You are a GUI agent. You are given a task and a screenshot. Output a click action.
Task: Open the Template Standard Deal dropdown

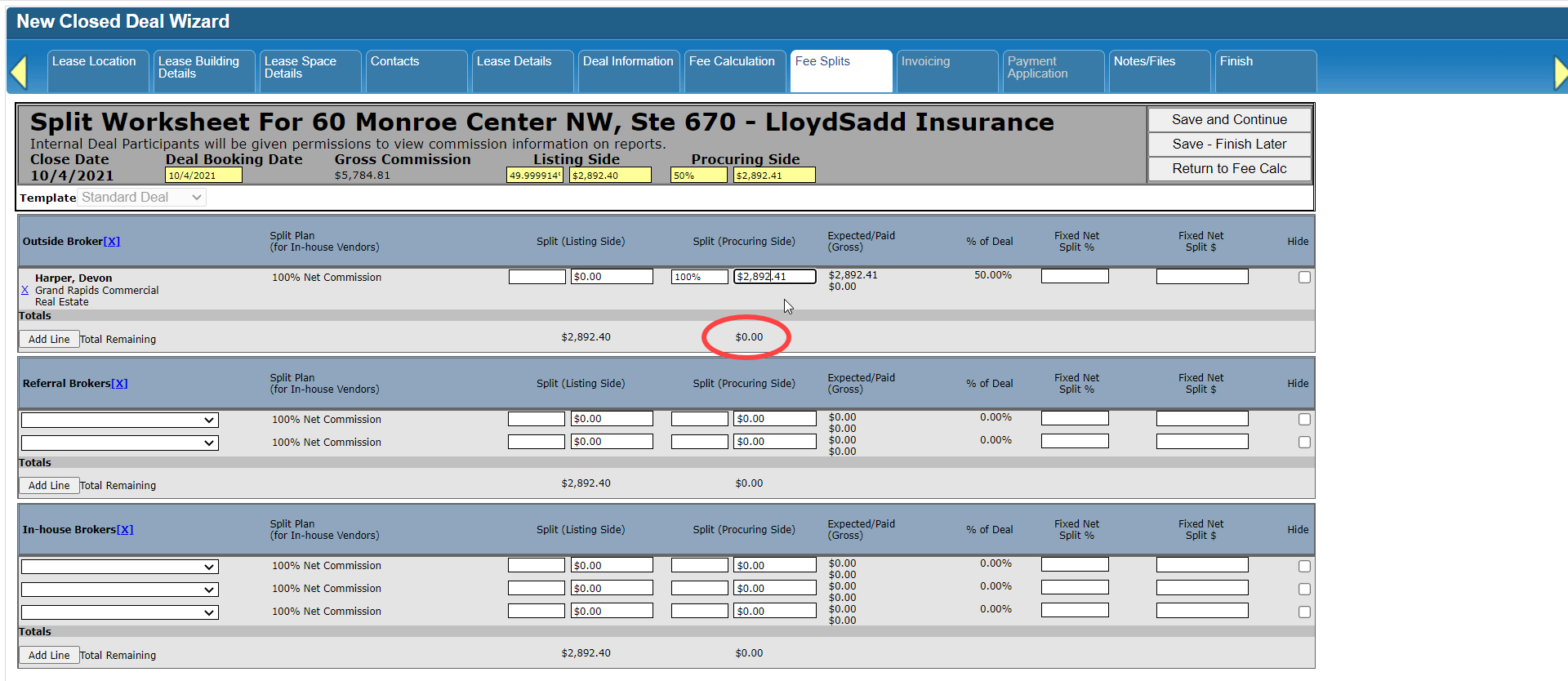coord(142,197)
